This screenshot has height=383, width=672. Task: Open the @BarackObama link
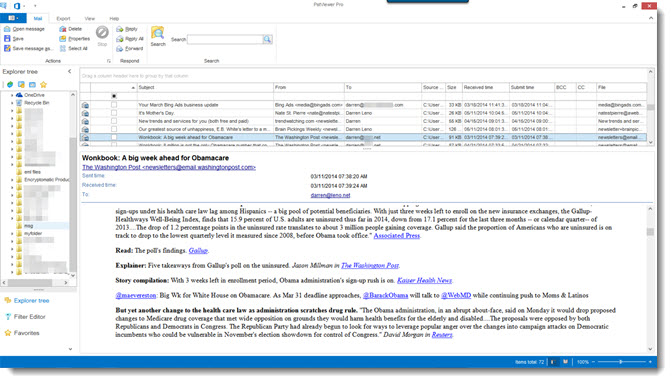point(385,295)
